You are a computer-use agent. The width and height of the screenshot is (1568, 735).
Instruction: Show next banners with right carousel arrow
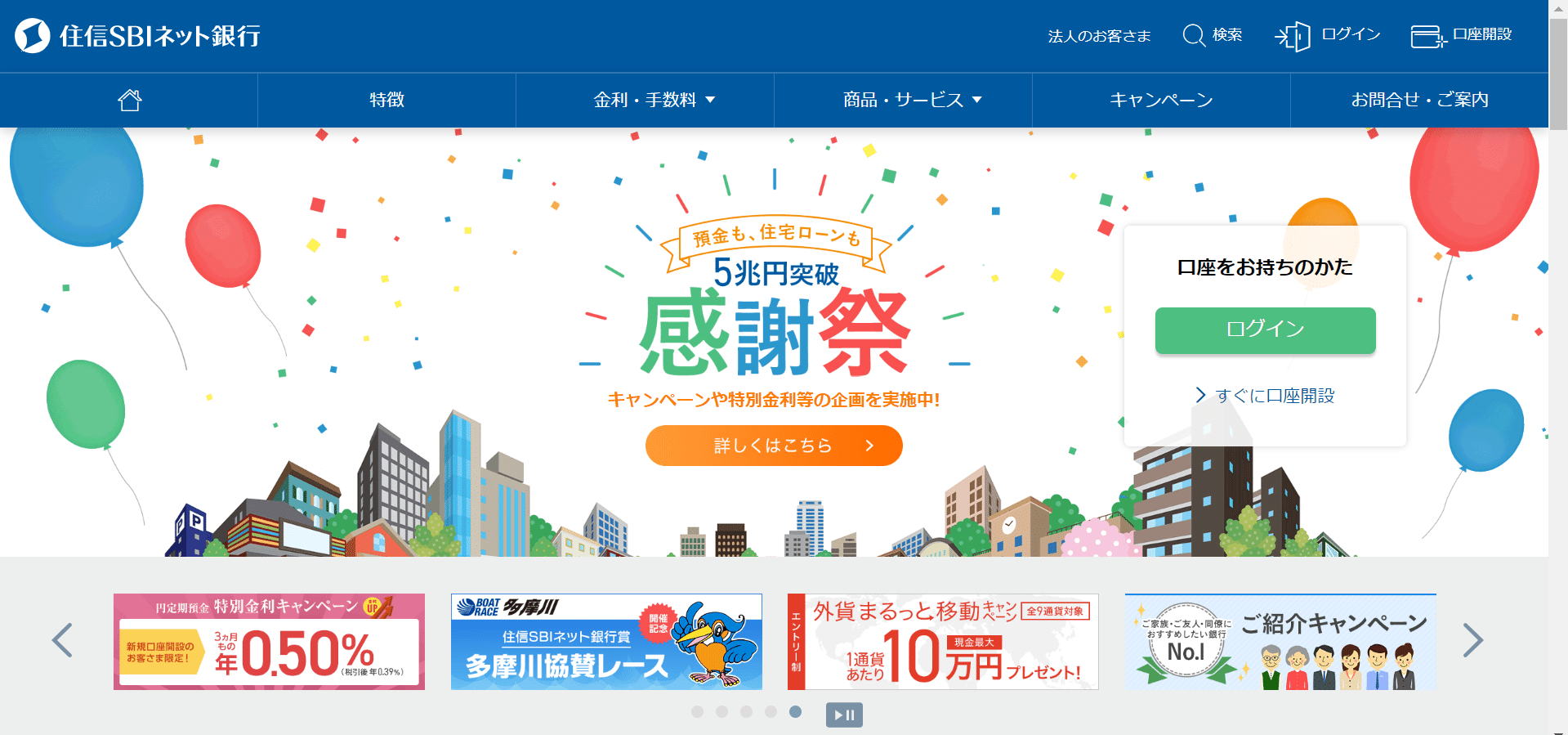[x=1472, y=640]
